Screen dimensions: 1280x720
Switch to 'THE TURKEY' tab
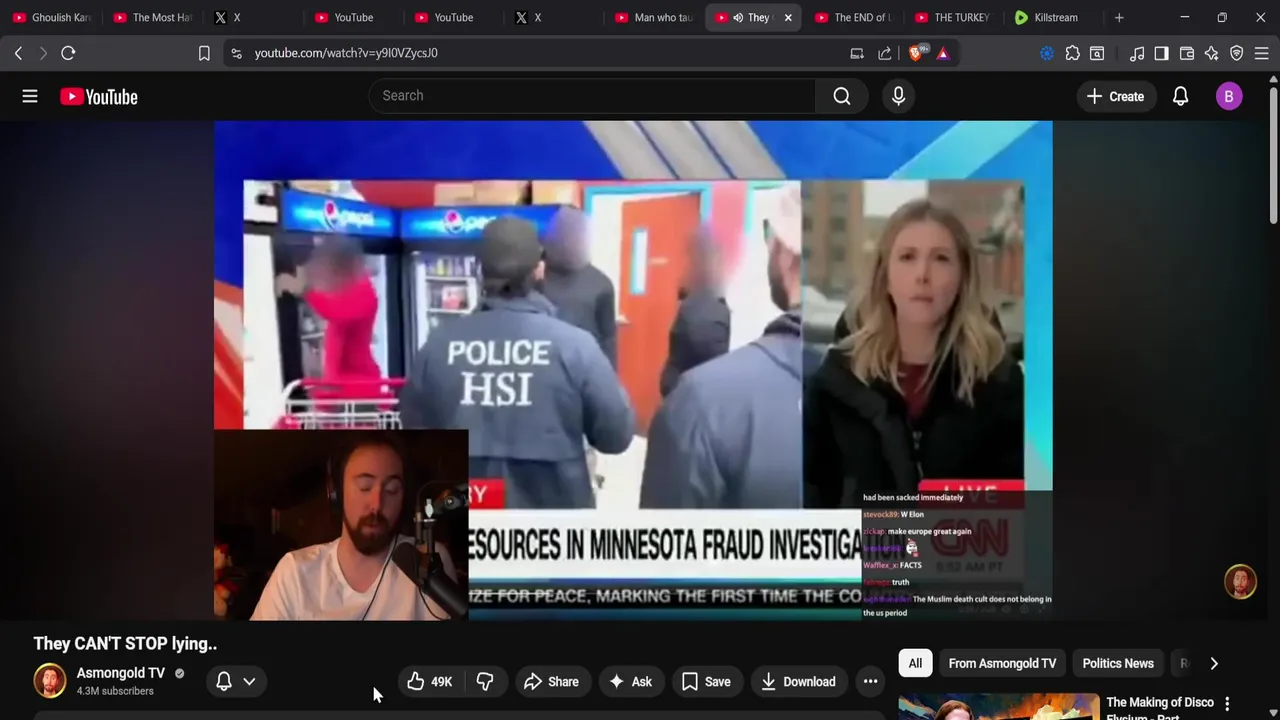[x=954, y=17]
